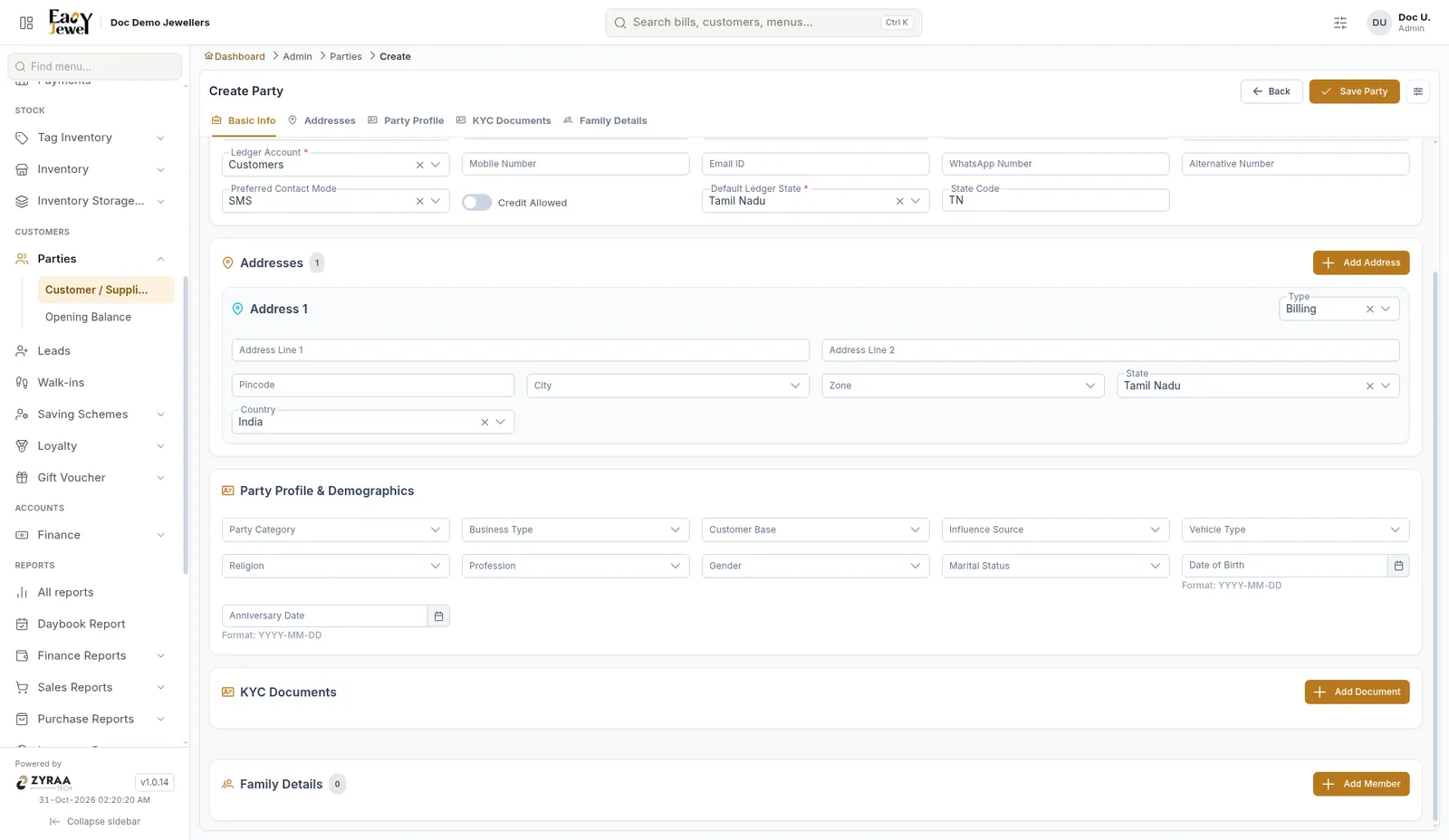Open the Date of Birth calendar picker
Viewport: 1449px width, 840px height.
(1398, 566)
